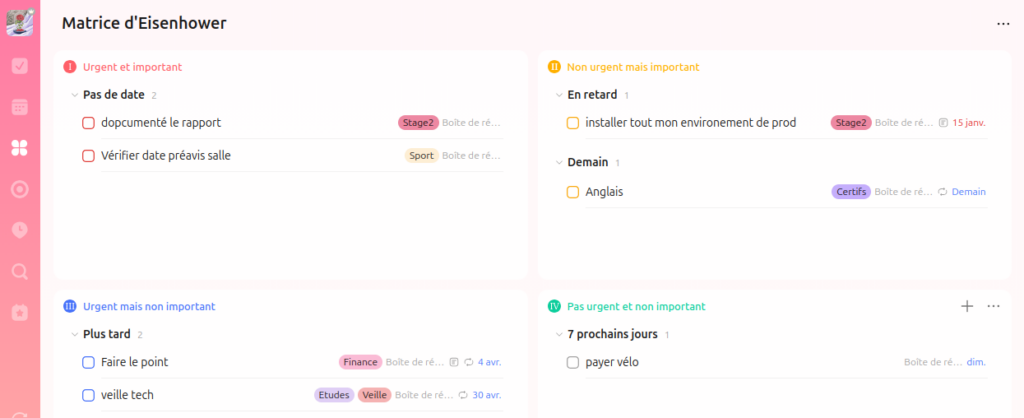The image size is (1024, 418).
Task: Open the Calendar view in the sidebar
Action: [19, 107]
